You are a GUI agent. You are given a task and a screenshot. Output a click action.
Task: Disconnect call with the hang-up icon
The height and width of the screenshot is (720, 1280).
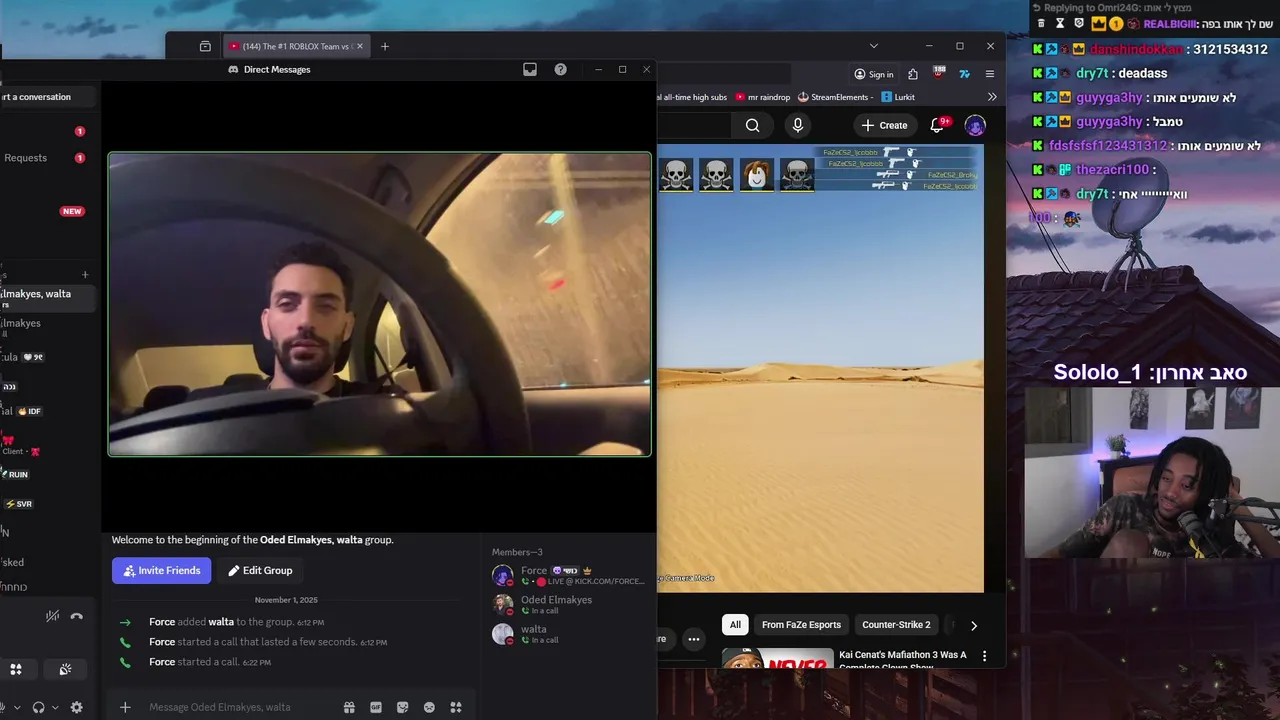click(x=77, y=616)
